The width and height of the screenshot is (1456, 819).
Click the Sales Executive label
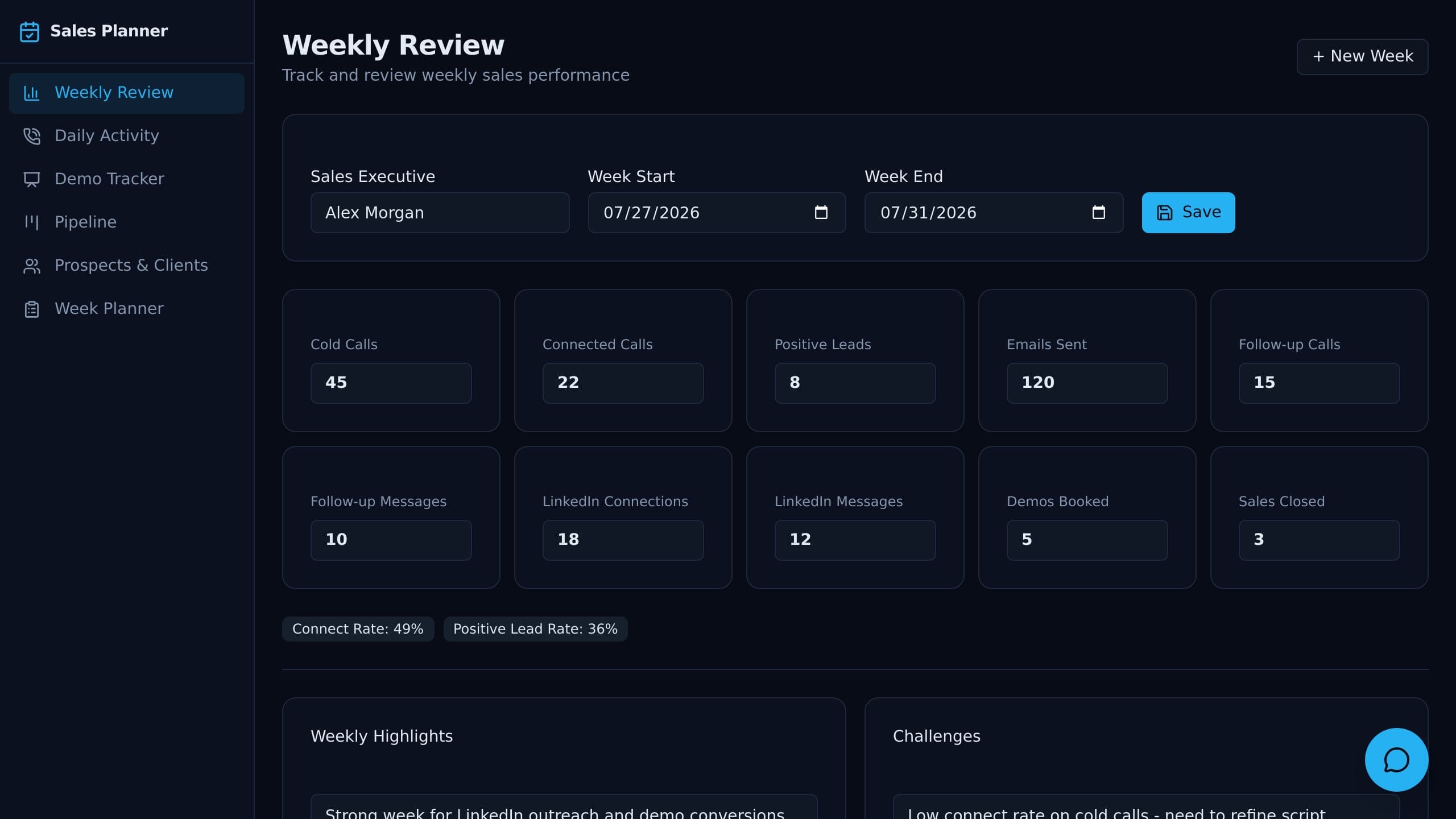tap(373, 176)
